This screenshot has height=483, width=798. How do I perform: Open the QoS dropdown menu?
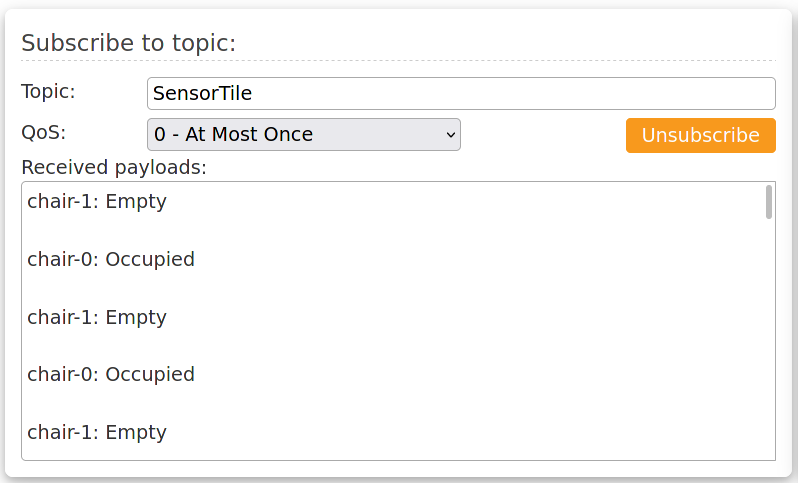[303, 134]
